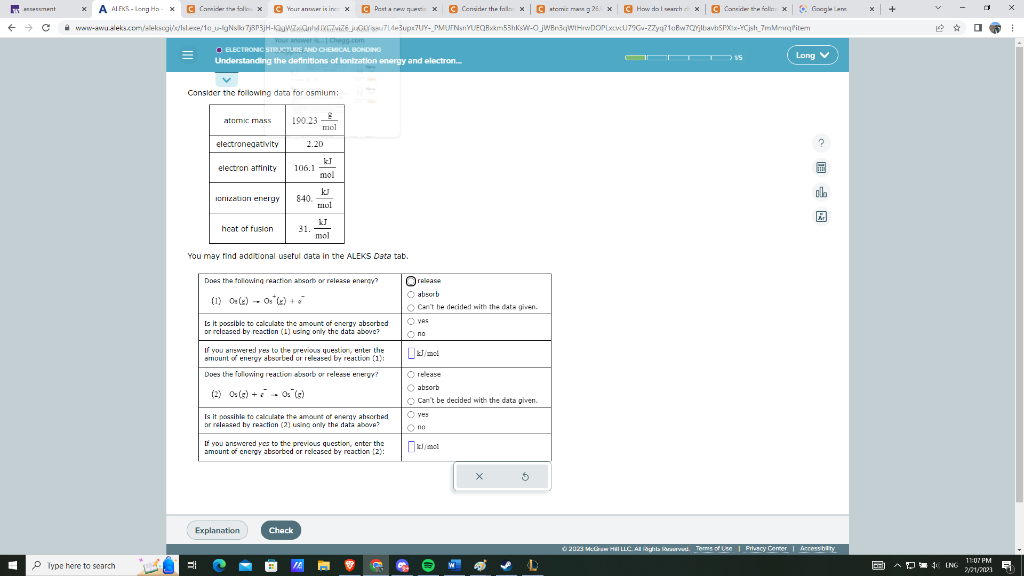
Task: Open the ALEKS Data tab icon
Action: 821,192
